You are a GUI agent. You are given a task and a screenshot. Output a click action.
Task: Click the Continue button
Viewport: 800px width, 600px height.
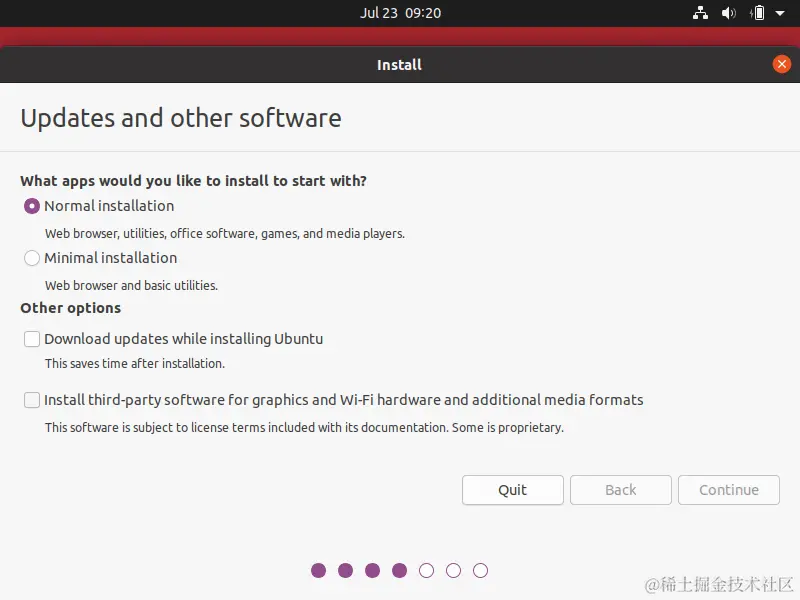729,490
